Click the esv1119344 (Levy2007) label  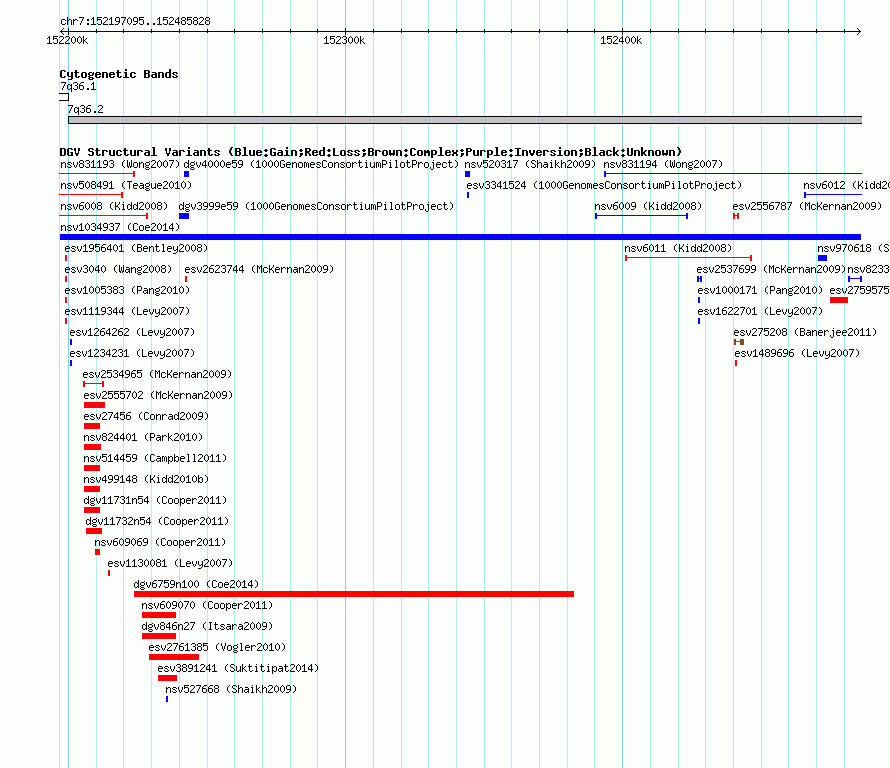(x=127, y=311)
